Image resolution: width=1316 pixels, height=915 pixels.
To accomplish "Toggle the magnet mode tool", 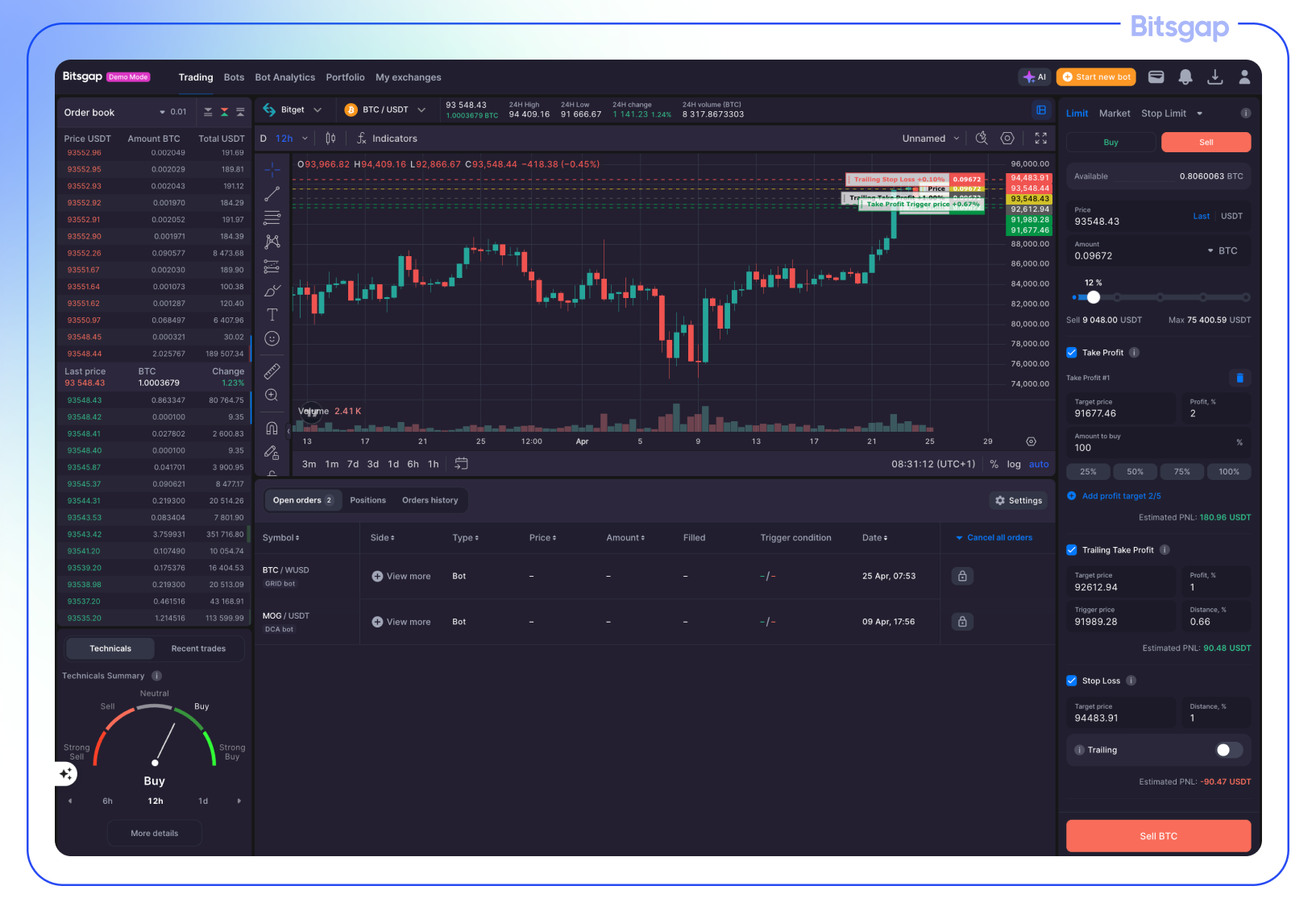I will (272, 429).
